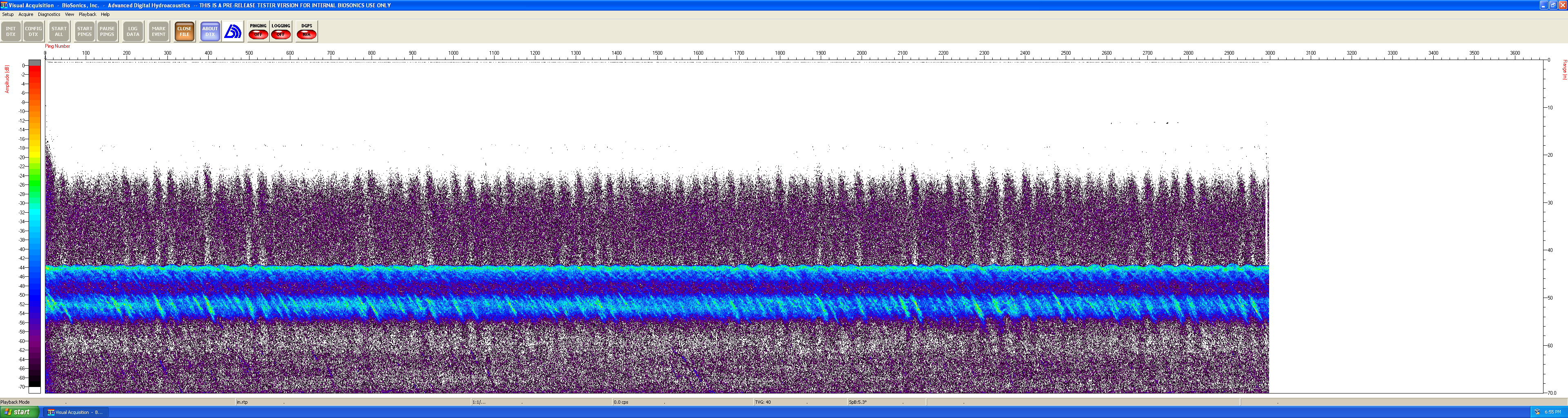Open the ABOUT DTX button
The height and width of the screenshot is (418, 1568).
coord(210,32)
